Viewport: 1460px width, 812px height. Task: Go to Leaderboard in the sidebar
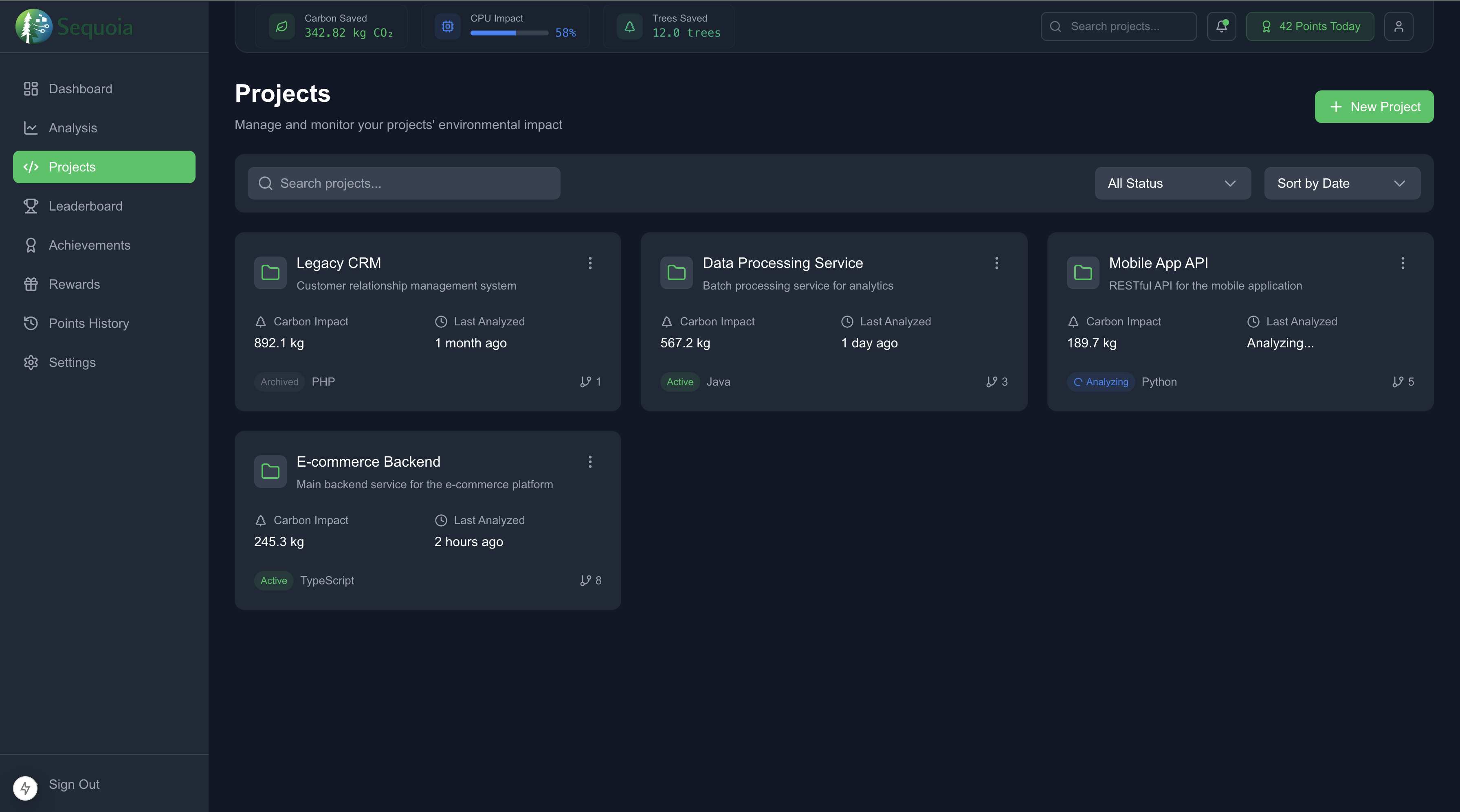(x=85, y=206)
